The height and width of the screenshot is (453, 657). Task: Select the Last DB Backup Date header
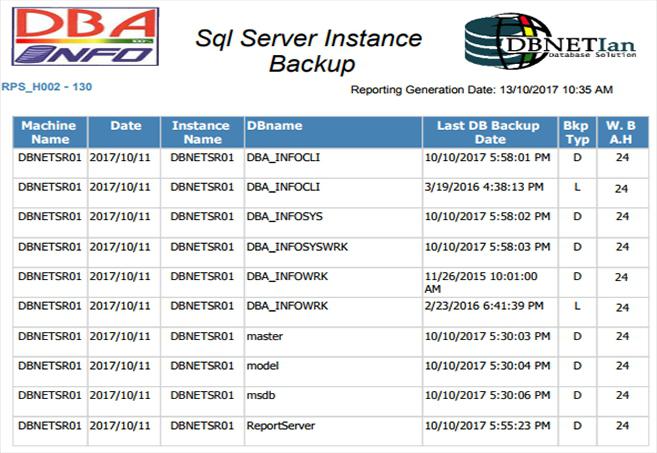tap(490, 132)
